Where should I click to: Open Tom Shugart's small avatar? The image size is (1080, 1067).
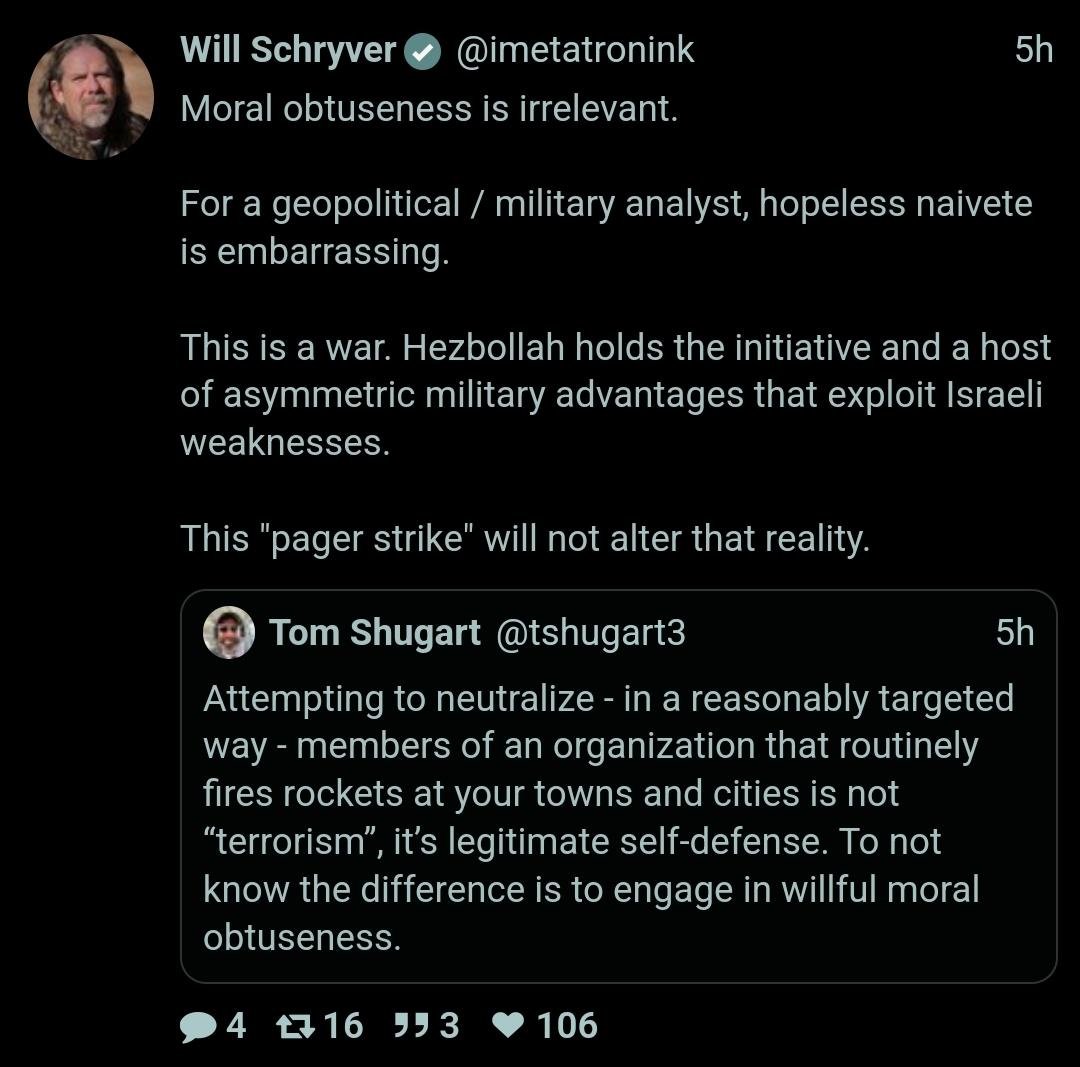229,632
